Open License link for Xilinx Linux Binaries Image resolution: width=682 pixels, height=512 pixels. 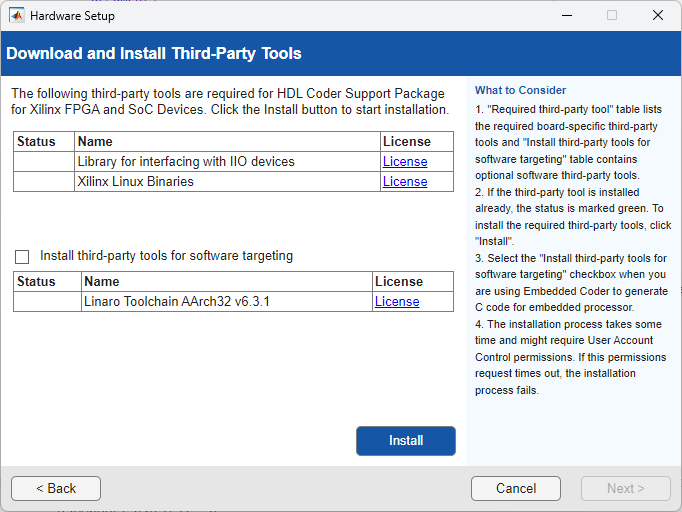(404, 182)
